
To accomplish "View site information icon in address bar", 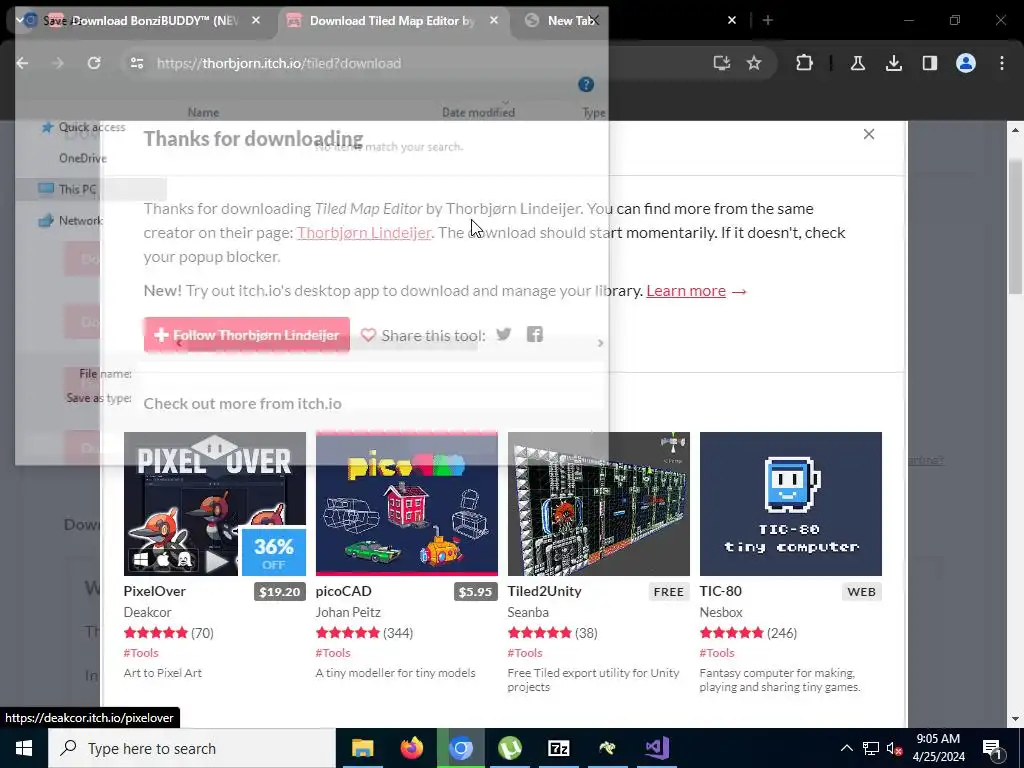I will pyautogui.click(x=136, y=63).
